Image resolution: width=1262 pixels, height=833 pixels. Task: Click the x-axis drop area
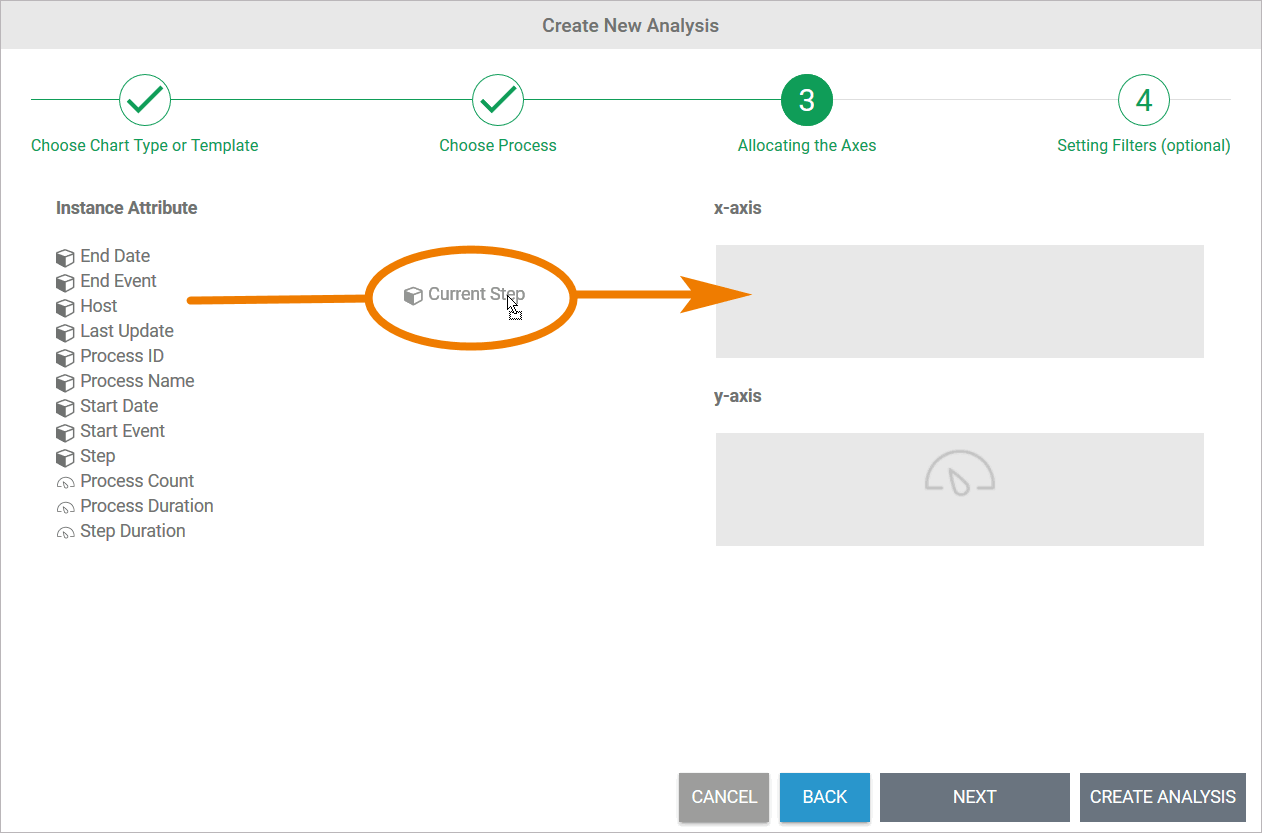960,301
